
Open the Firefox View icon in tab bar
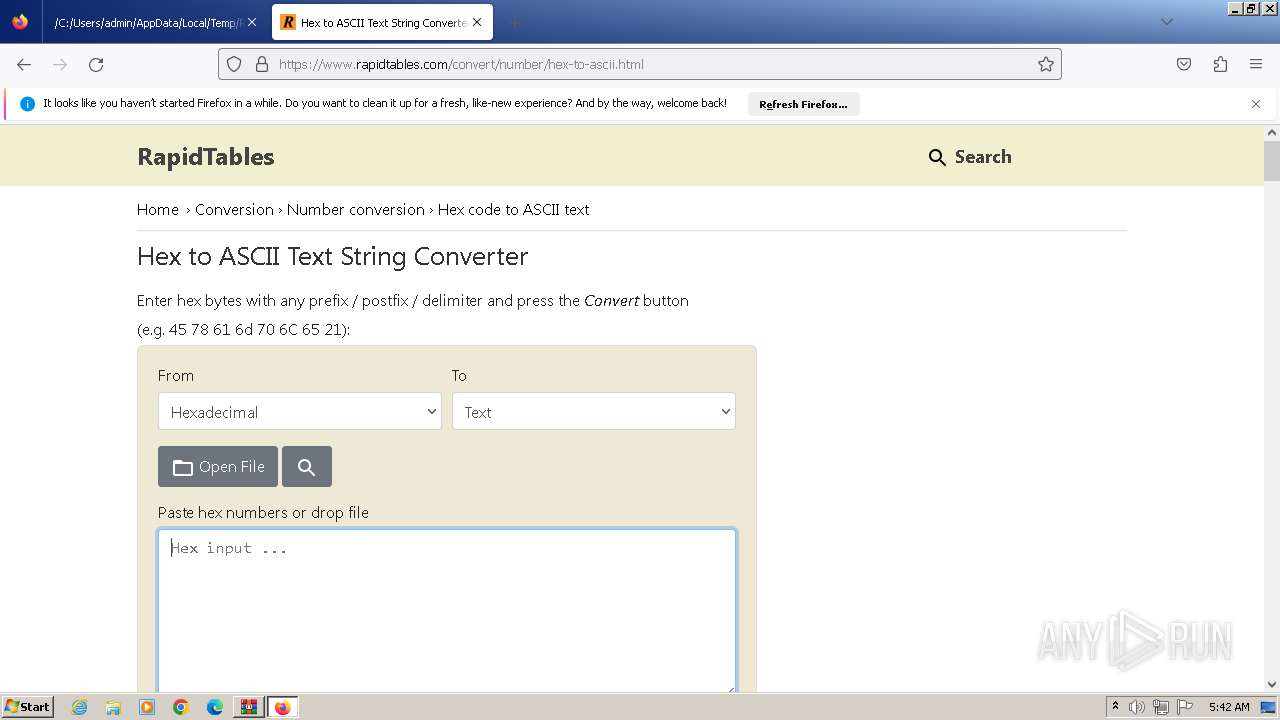click(x=20, y=22)
